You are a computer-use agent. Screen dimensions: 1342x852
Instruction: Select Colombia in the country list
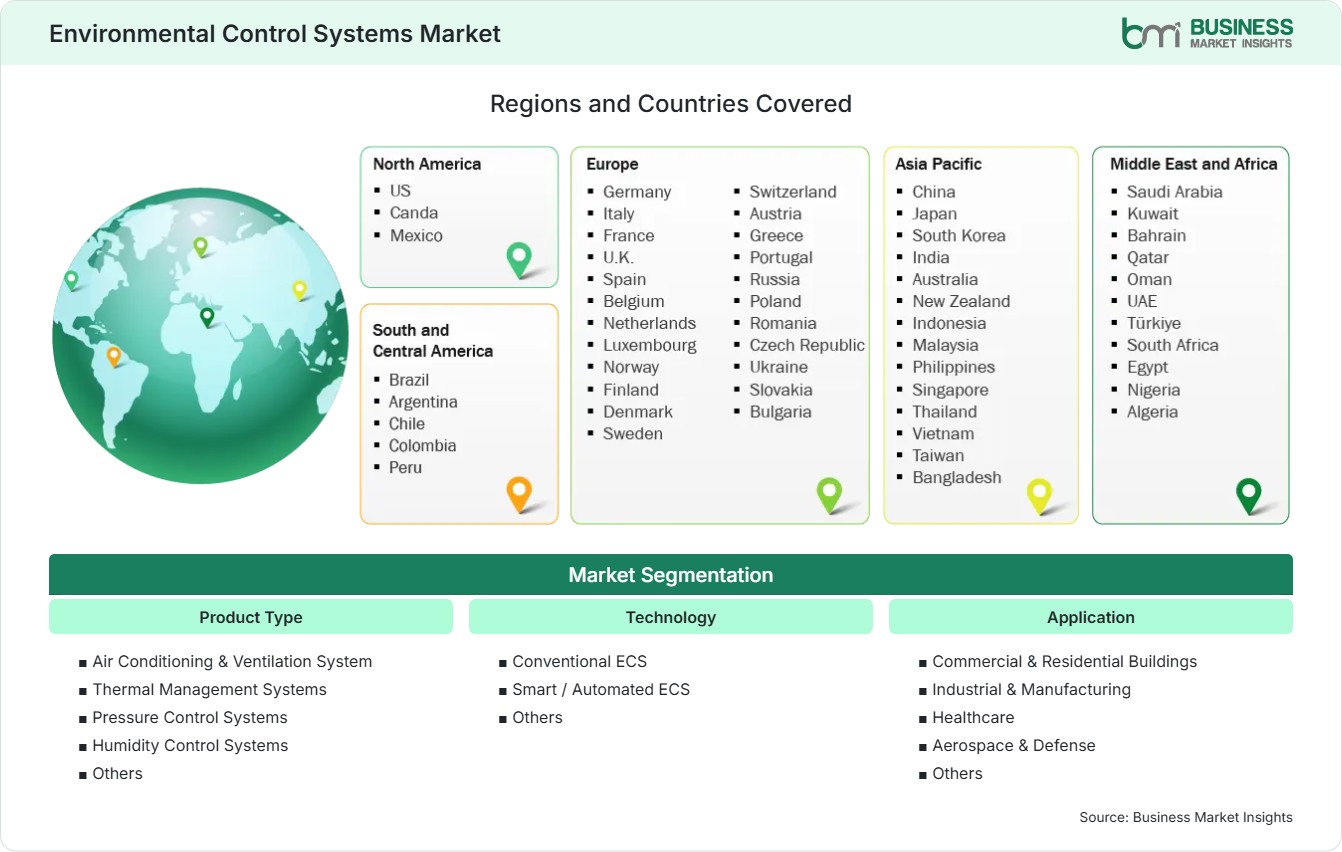coord(422,445)
